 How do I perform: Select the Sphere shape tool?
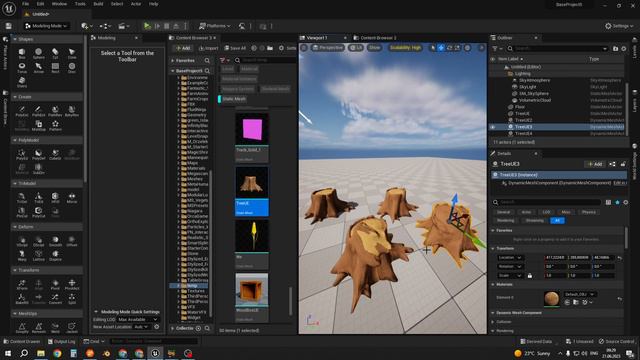point(38,53)
